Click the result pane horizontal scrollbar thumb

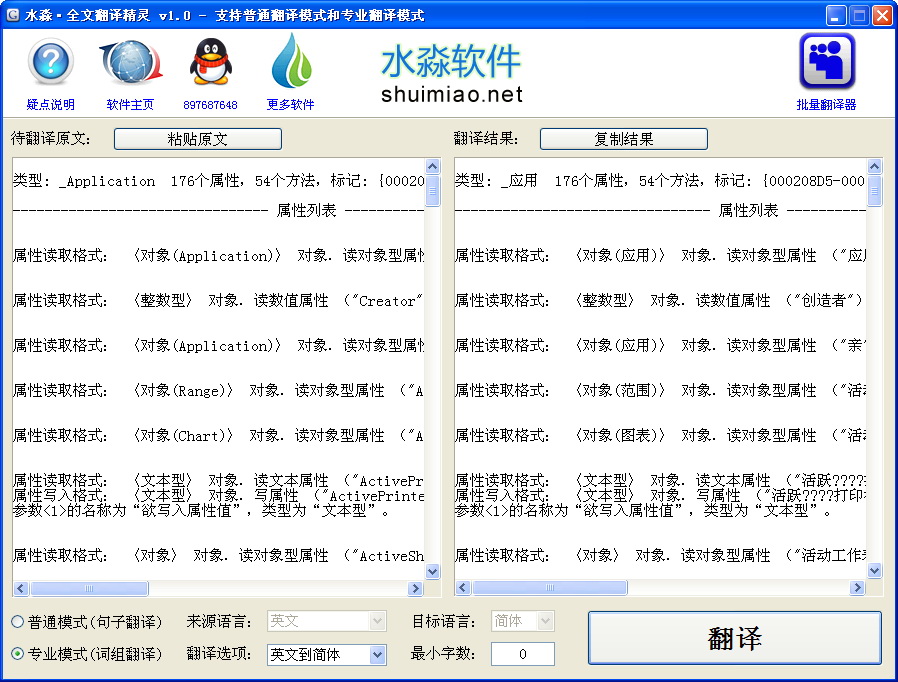click(550, 588)
